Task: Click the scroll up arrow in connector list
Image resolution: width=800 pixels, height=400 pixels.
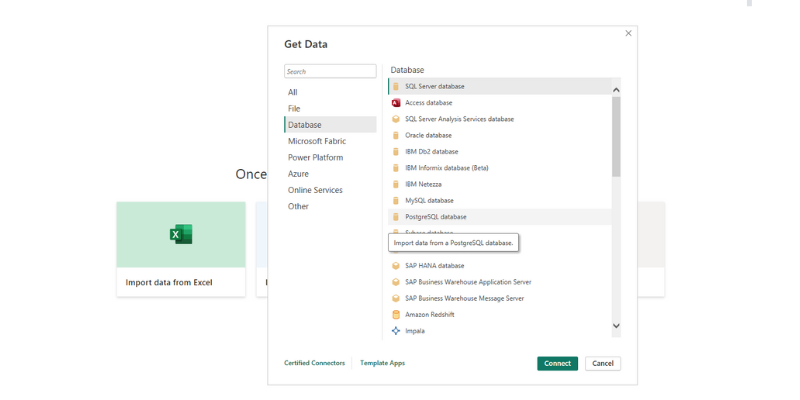Action: click(x=616, y=90)
